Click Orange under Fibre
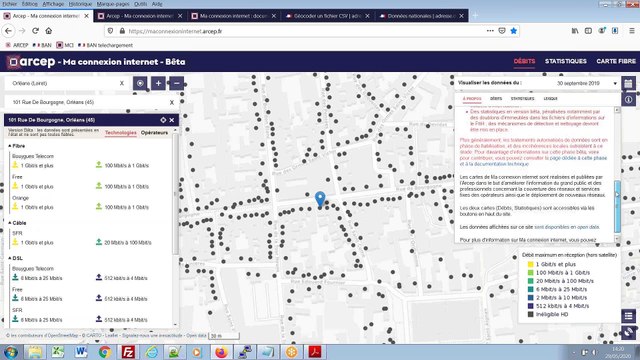 20,198
